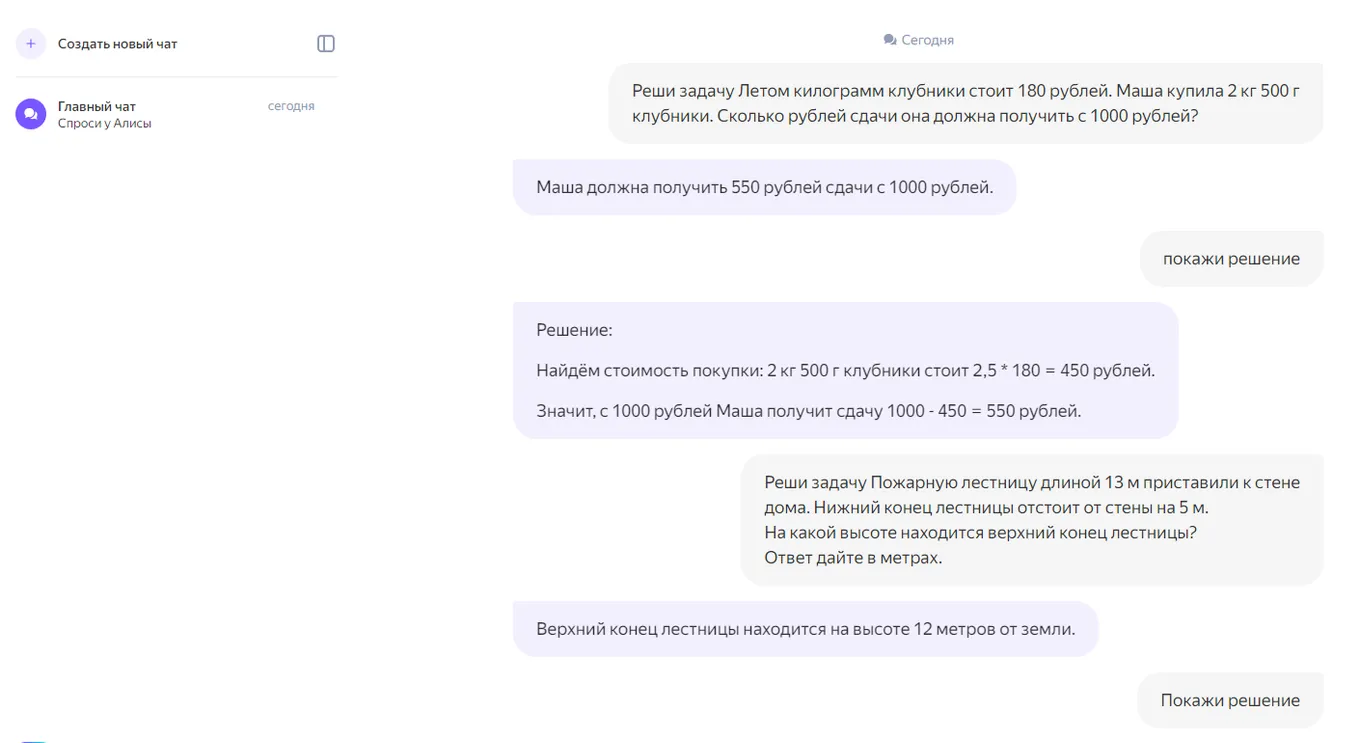This screenshot has height=743, width=1360.
Task: Click the Ответ дайте в метрах line
Action: coord(853,558)
